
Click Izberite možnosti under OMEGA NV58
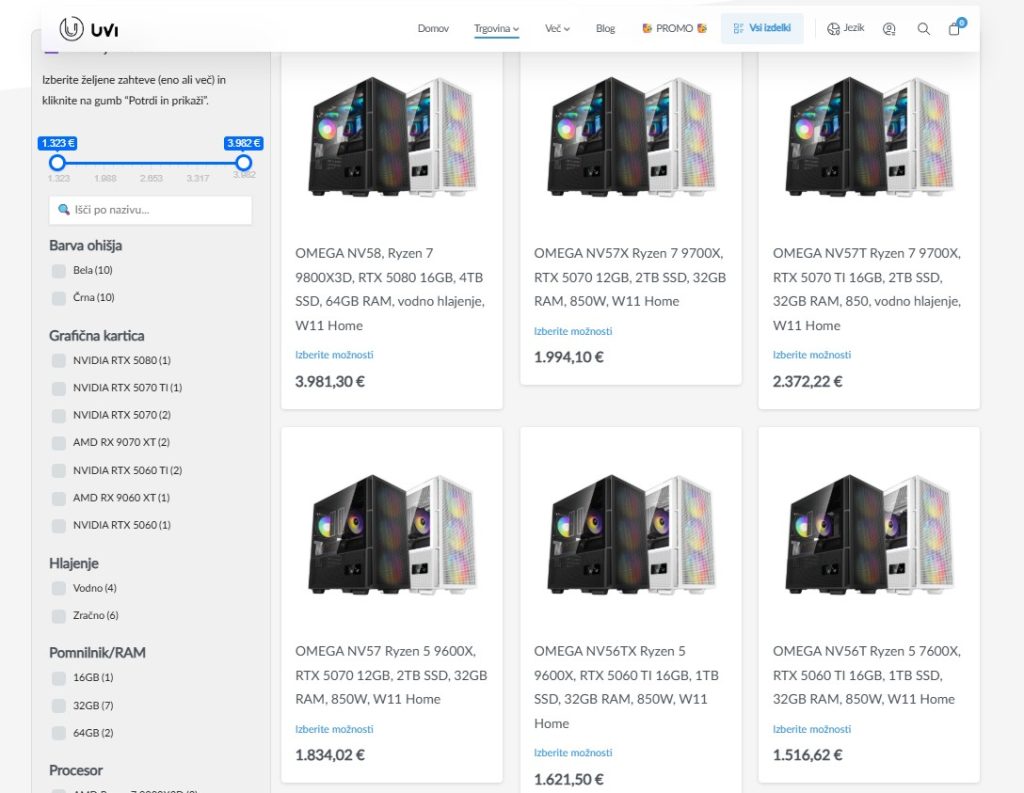coord(334,355)
